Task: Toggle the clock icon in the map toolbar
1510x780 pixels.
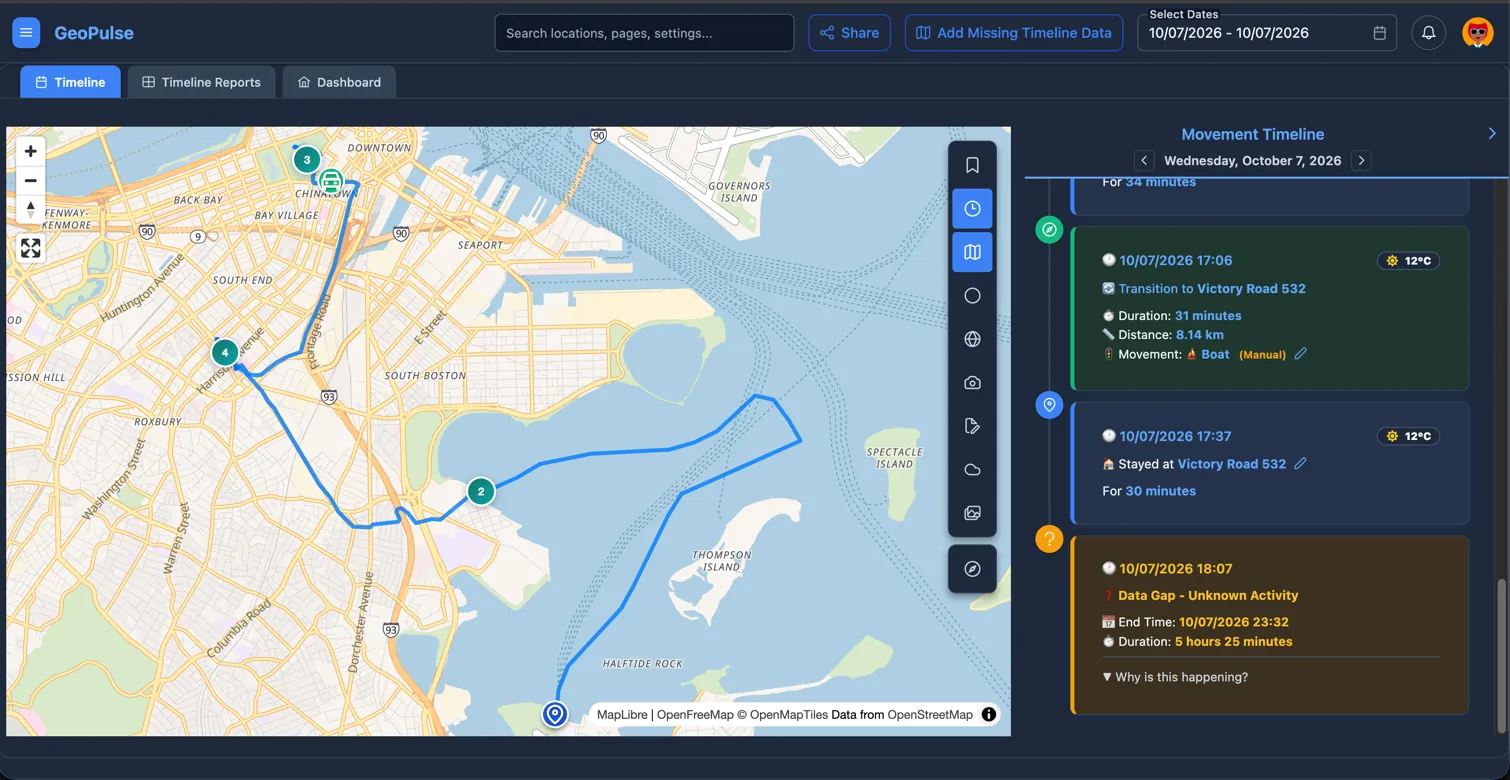Action: click(x=972, y=209)
